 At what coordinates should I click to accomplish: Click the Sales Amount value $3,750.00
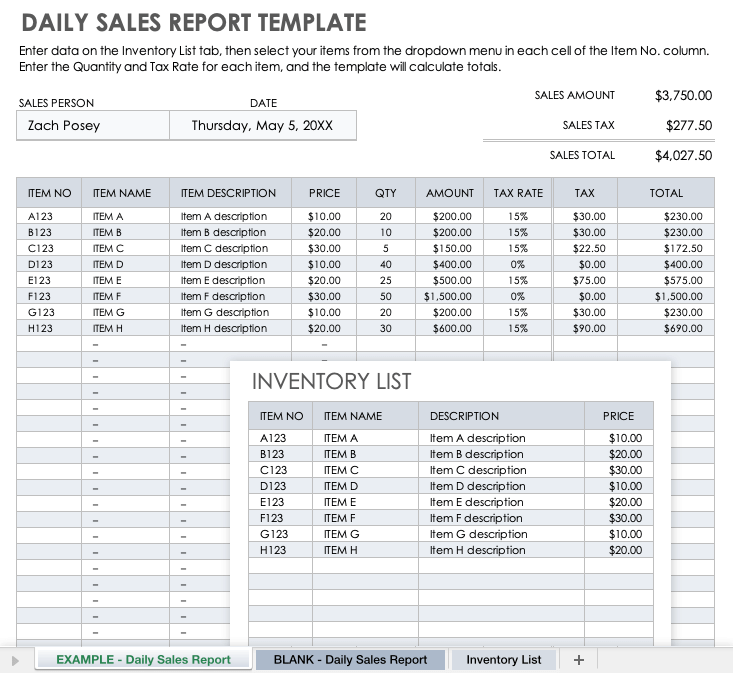pyautogui.click(x=683, y=96)
